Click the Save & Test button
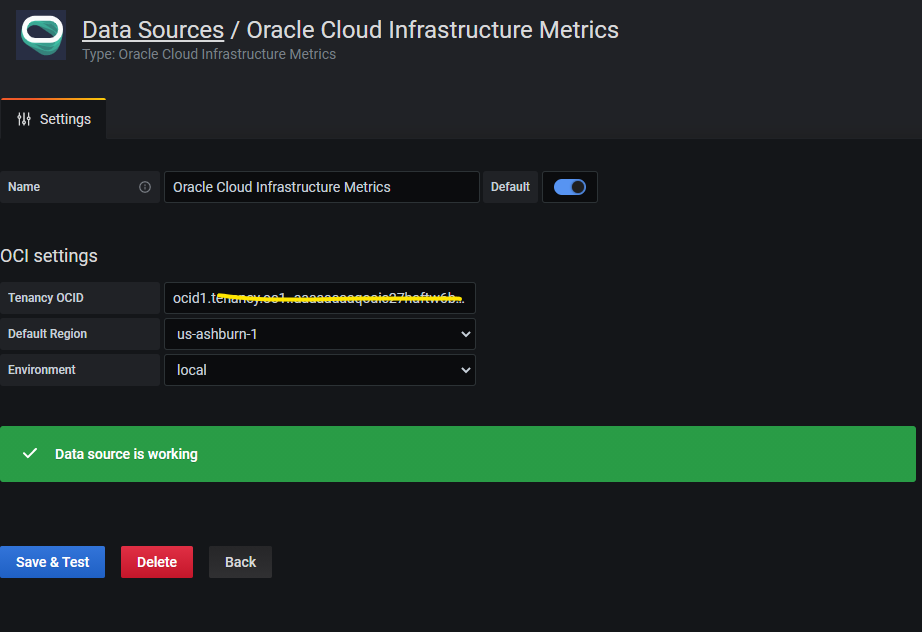This screenshot has width=922, height=632. point(52,562)
